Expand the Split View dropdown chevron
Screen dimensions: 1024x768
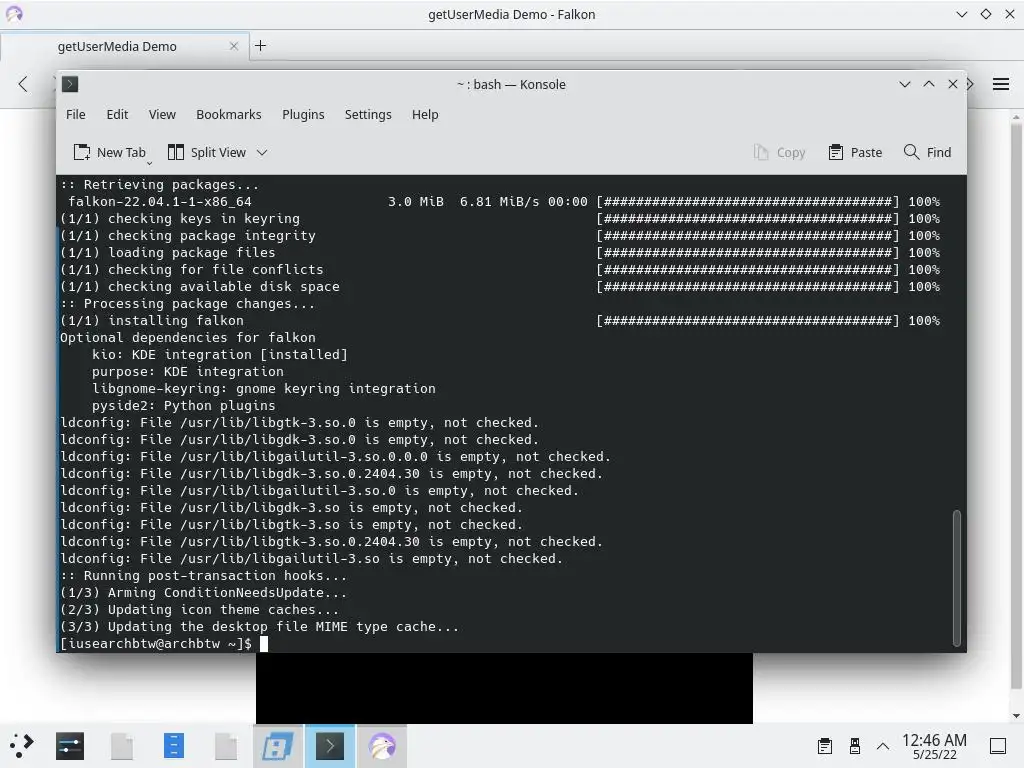click(262, 152)
